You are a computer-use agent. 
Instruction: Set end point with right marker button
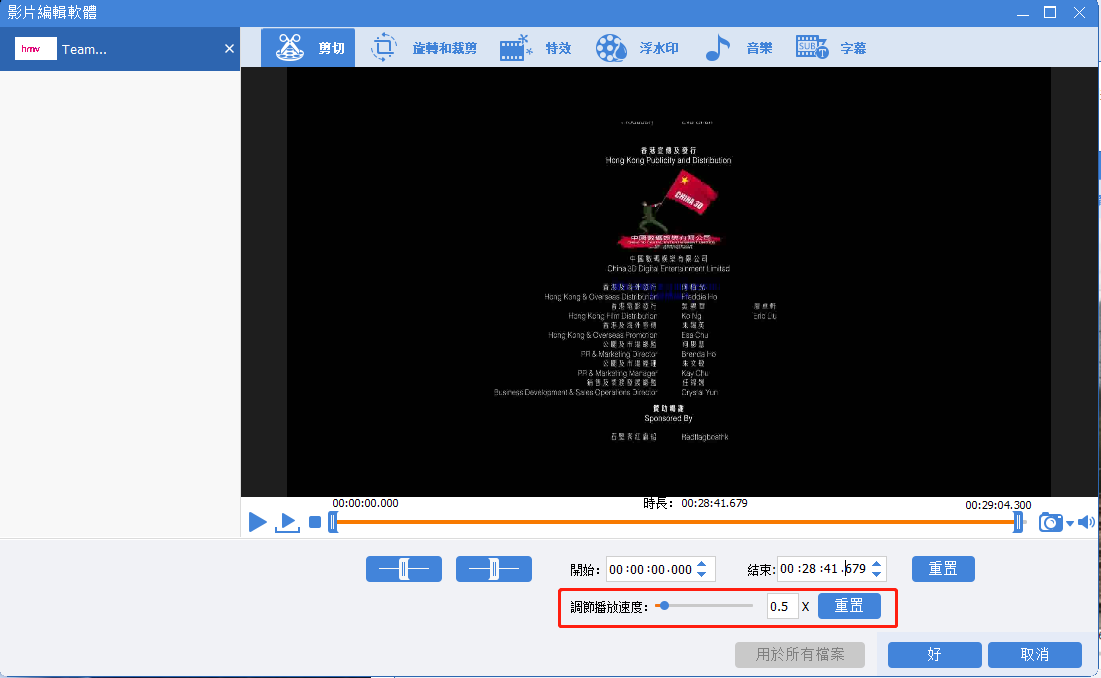[494, 569]
